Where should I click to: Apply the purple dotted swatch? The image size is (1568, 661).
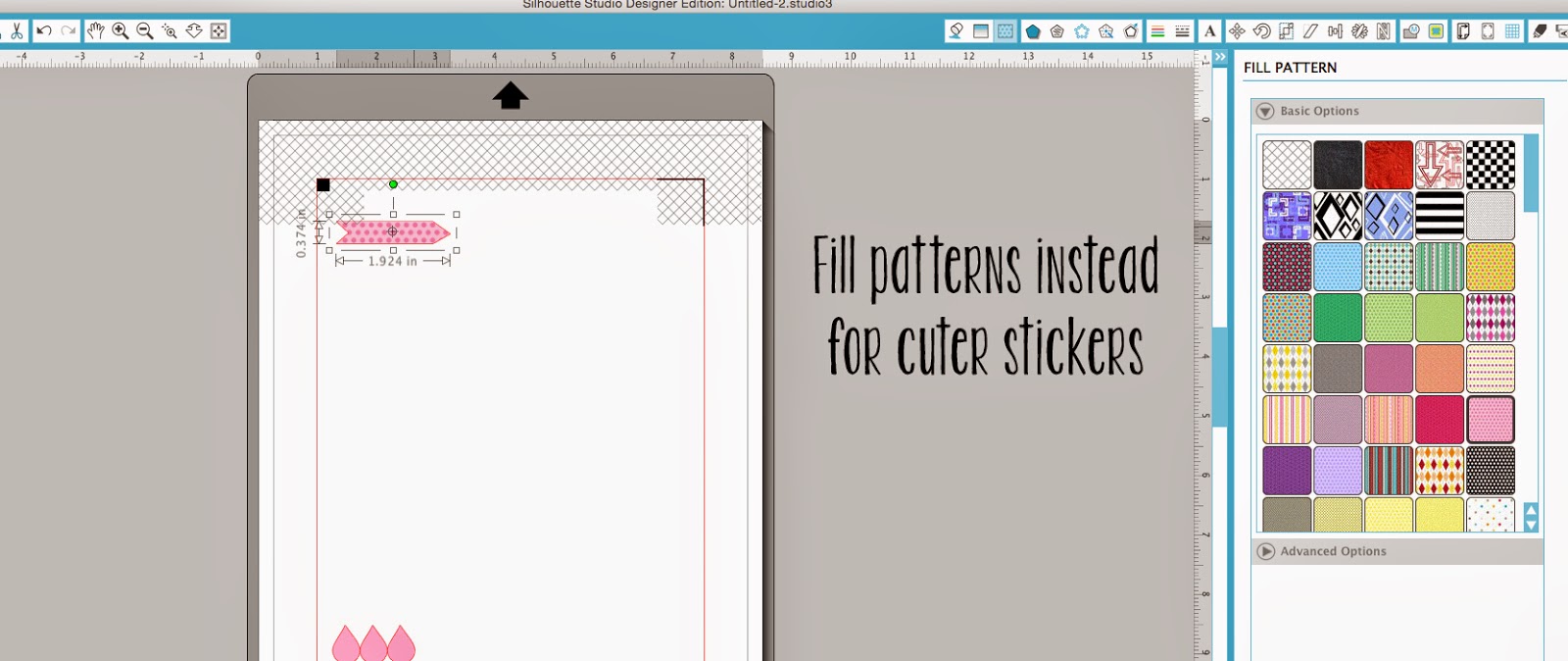click(1287, 471)
